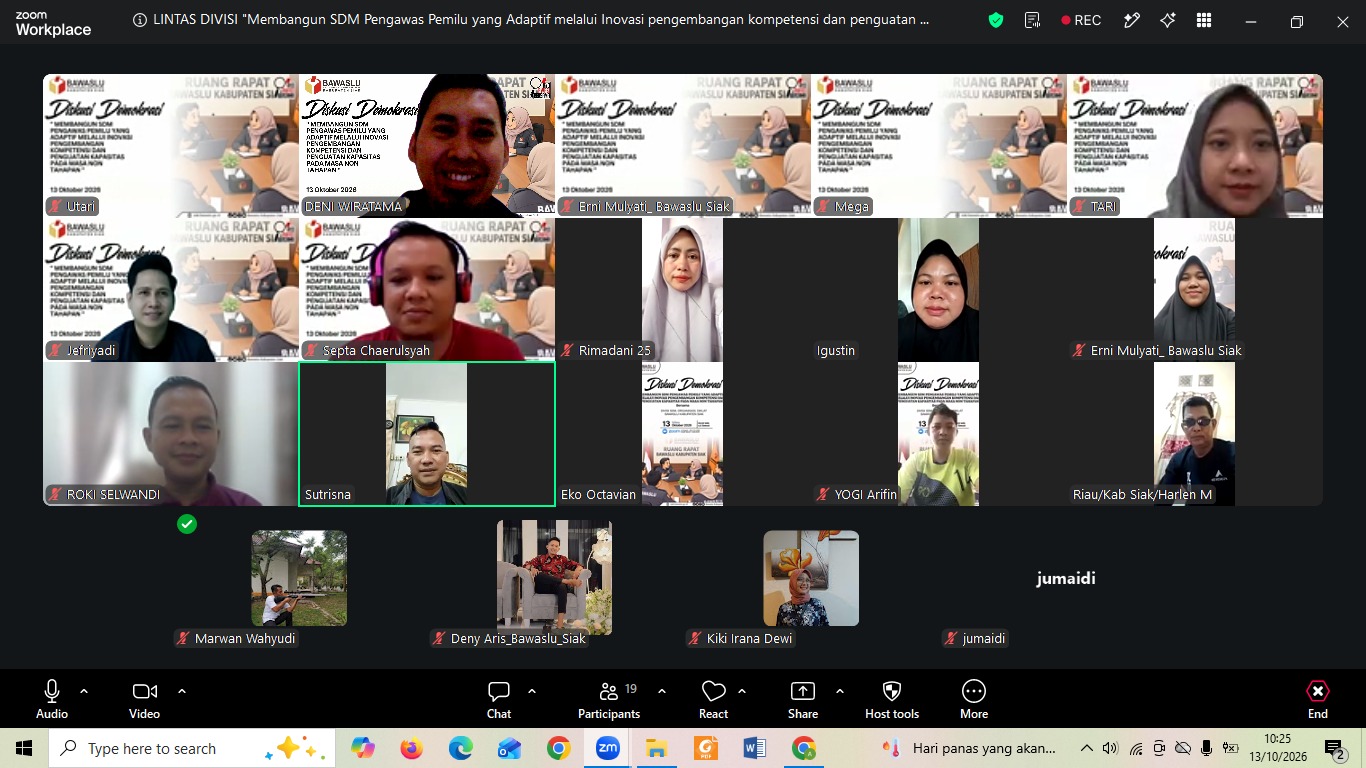Screen dimensions: 1366x768
Task: Select TARI's video tile
Action: 1195,145
